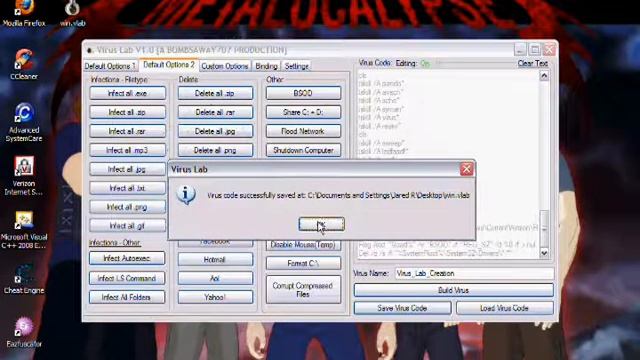Open the Bazfuscator desktop icon
640x360 pixels.
tap(24, 333)
